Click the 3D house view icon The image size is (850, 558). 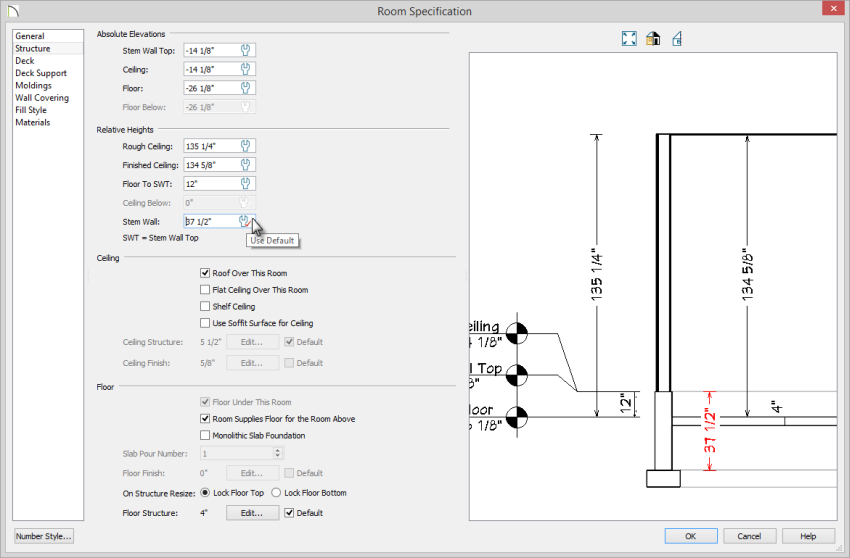(653, 39)
